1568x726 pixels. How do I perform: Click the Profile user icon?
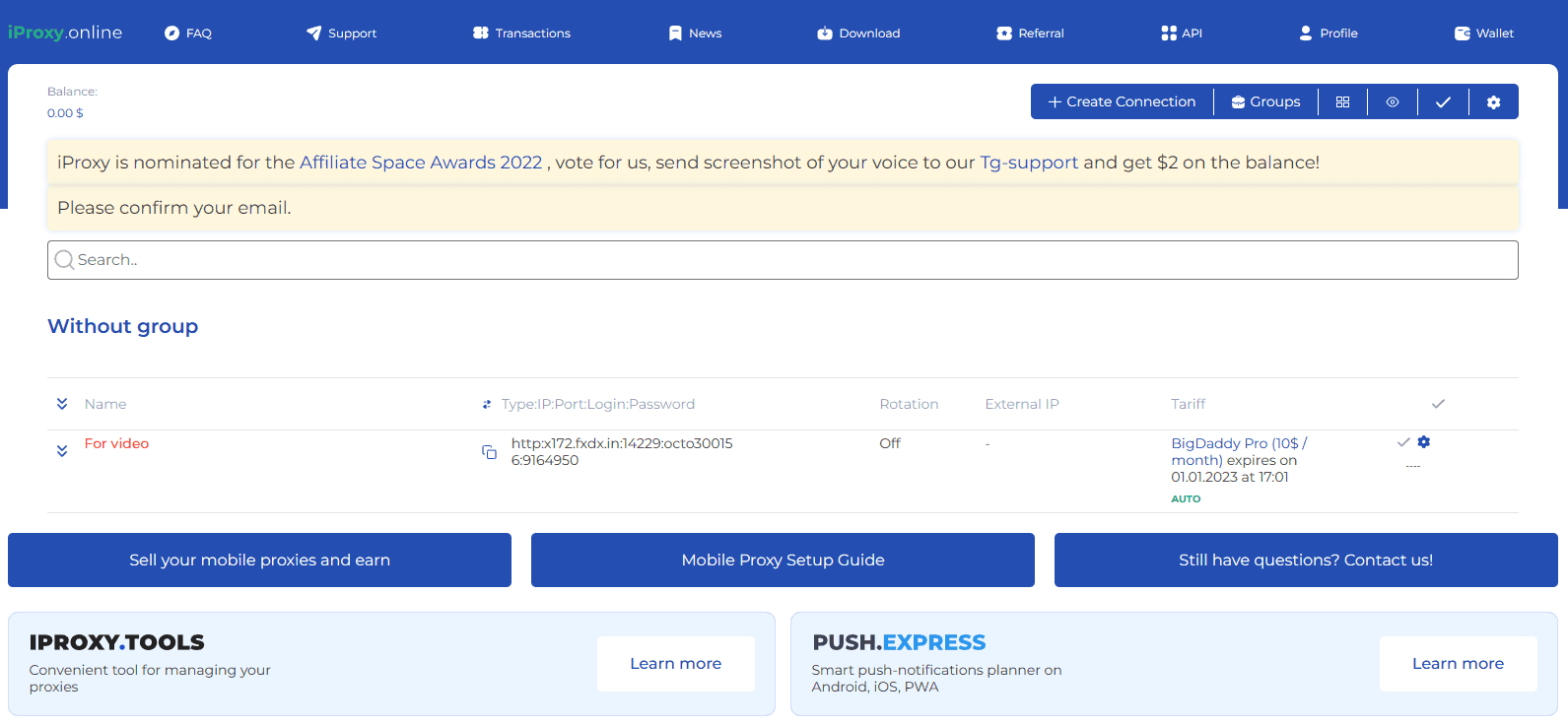1306,33
